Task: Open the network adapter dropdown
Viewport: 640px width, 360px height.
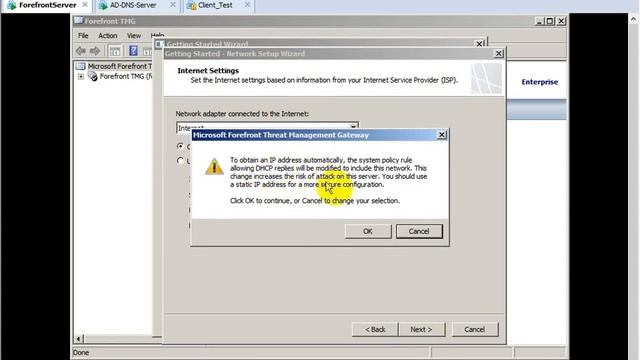Action: [x=353, y=126]
